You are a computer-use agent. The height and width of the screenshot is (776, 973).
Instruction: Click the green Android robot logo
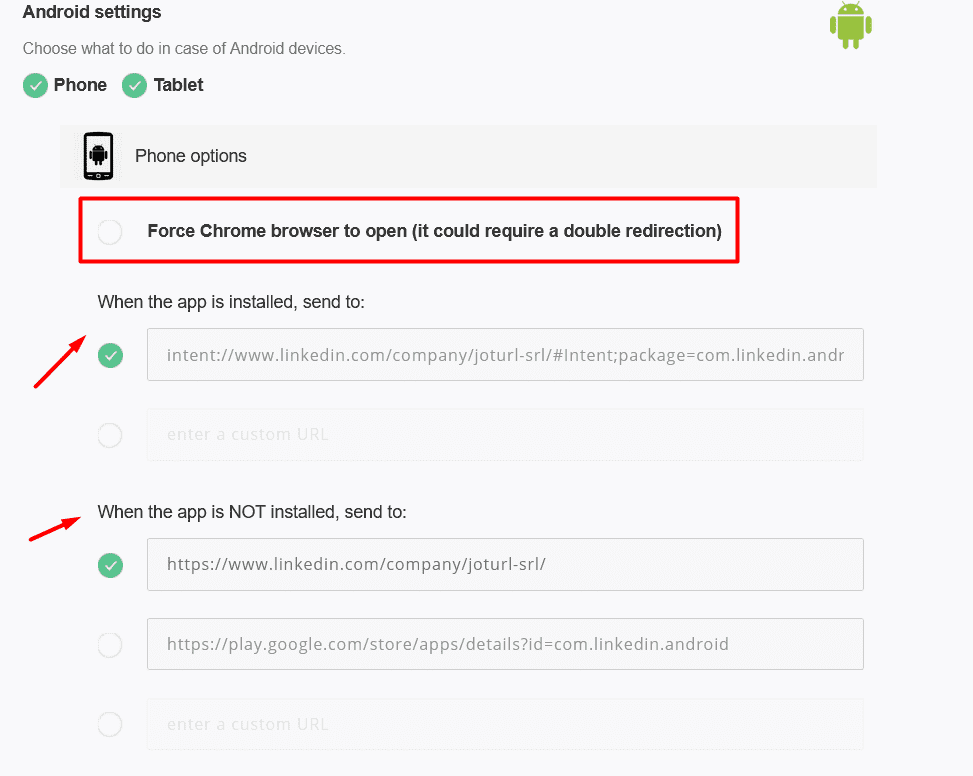851,25
